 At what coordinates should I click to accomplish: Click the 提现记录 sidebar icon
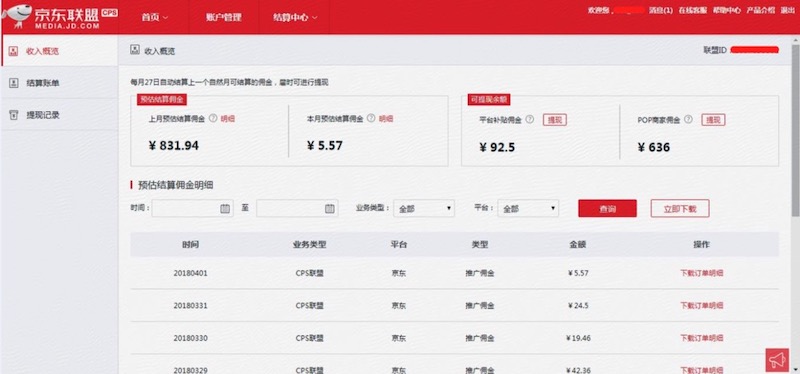[14, 115]
